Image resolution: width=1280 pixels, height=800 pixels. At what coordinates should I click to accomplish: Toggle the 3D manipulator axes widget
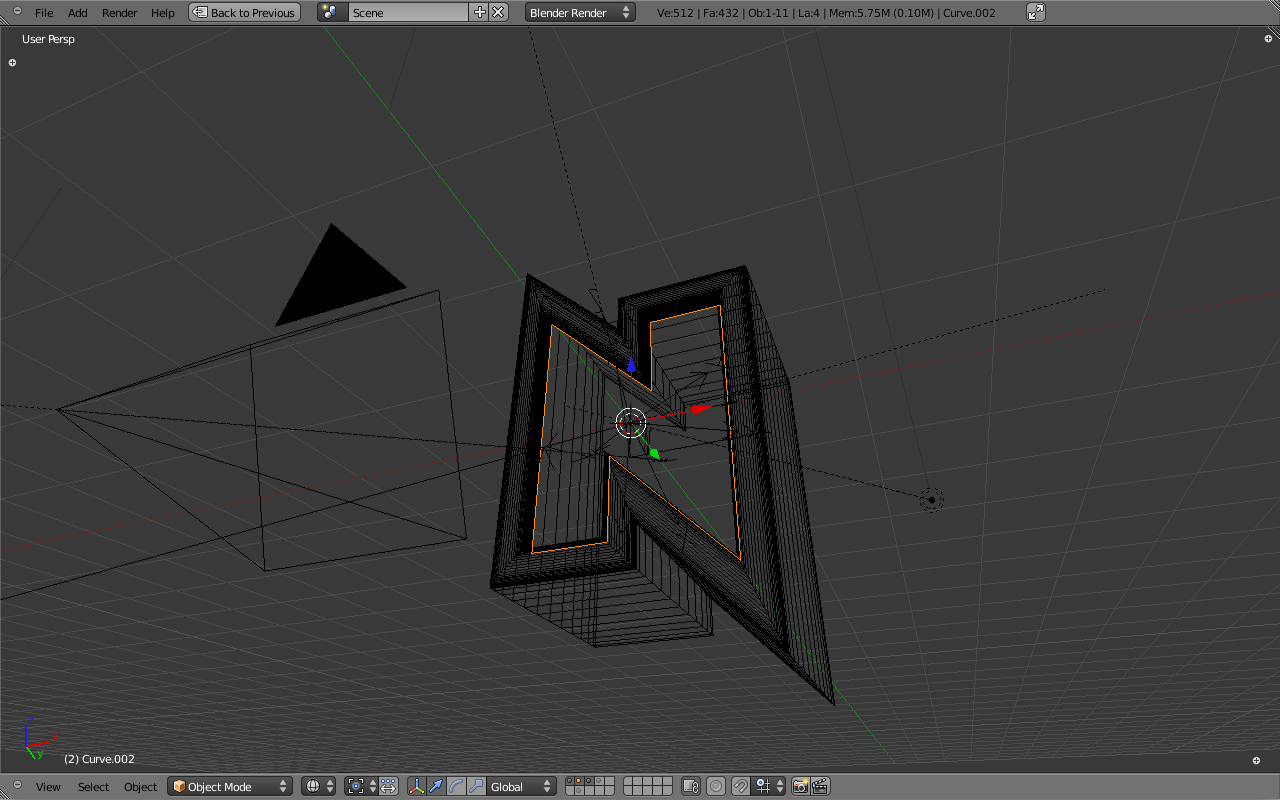coord(416,786)
